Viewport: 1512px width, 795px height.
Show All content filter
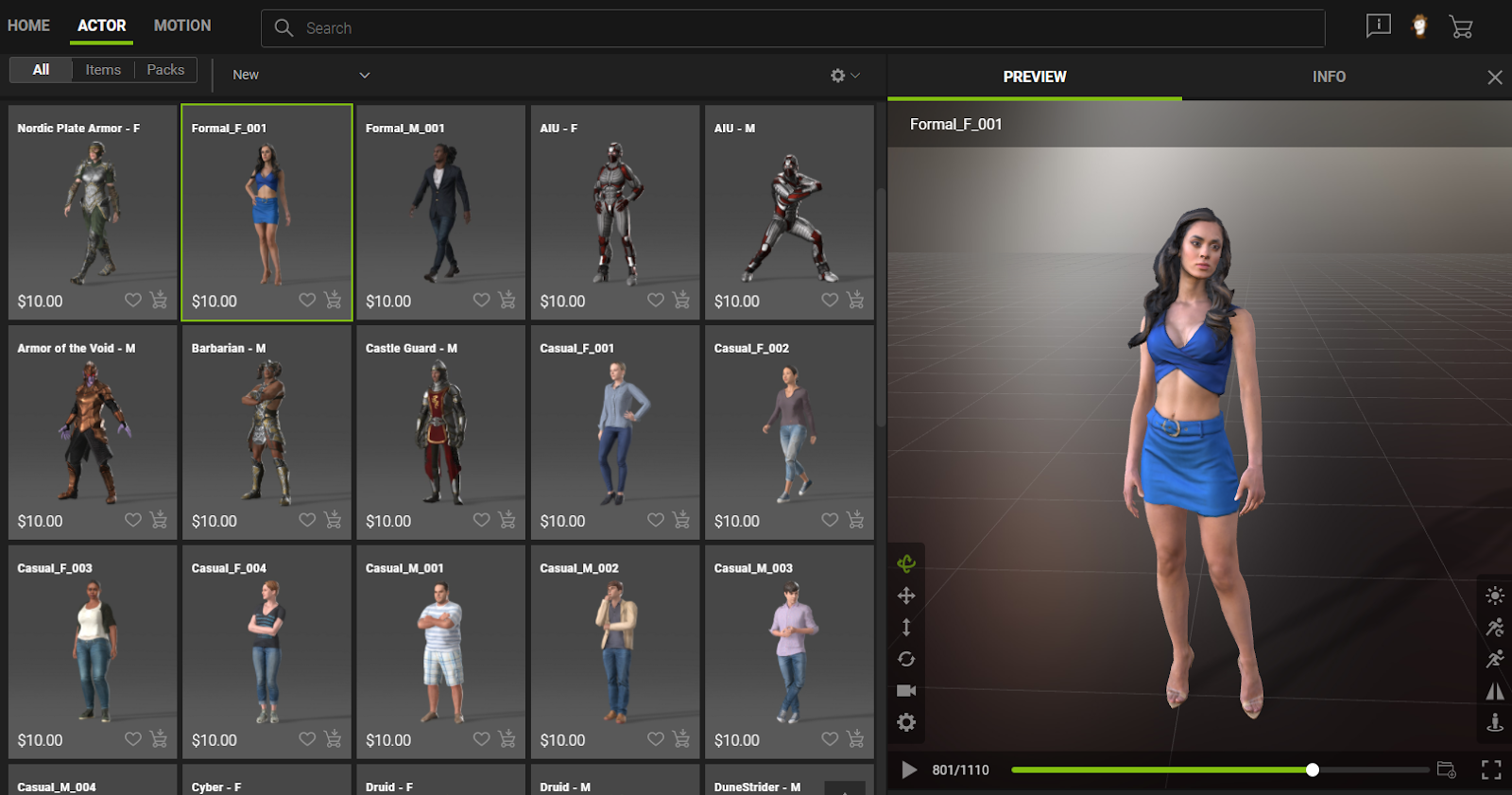41,70
